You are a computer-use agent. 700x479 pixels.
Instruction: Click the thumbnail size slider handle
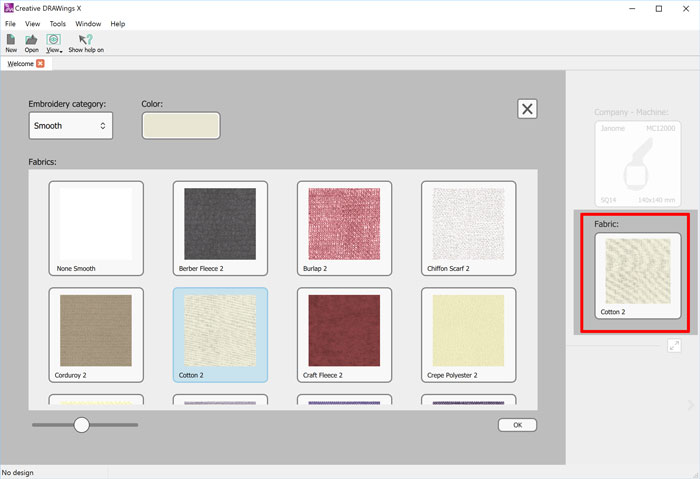click(x=82, y=425)
